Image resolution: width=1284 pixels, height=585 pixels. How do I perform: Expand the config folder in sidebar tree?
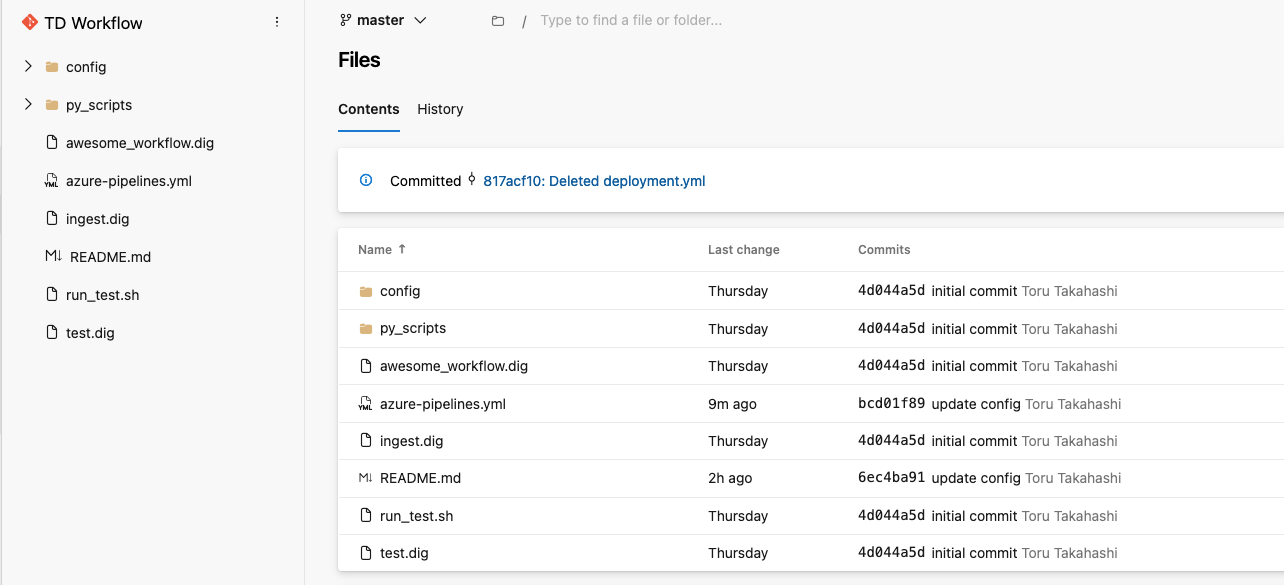point(28,67)
